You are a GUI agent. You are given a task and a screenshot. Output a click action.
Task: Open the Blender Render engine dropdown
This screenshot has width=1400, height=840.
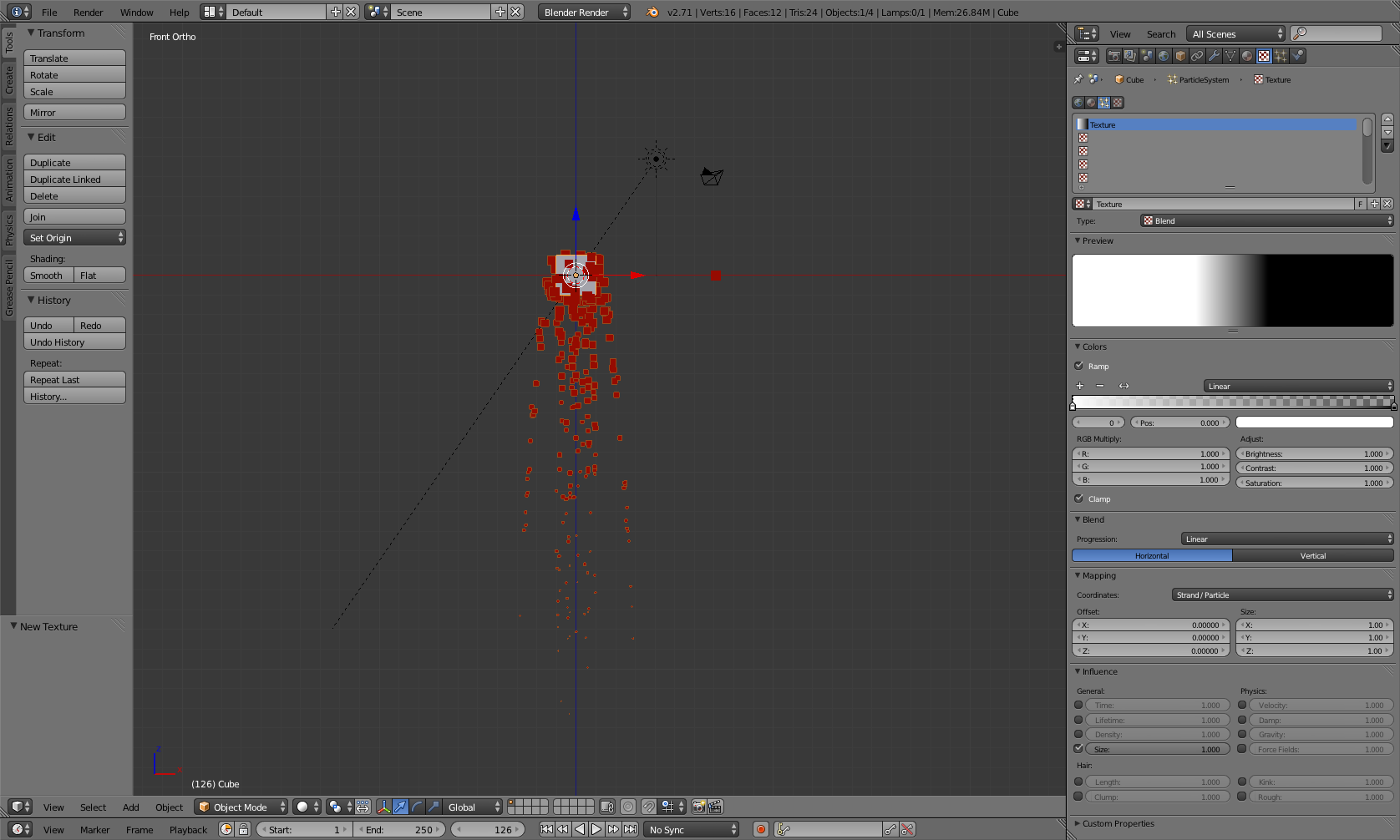point(584,12)
